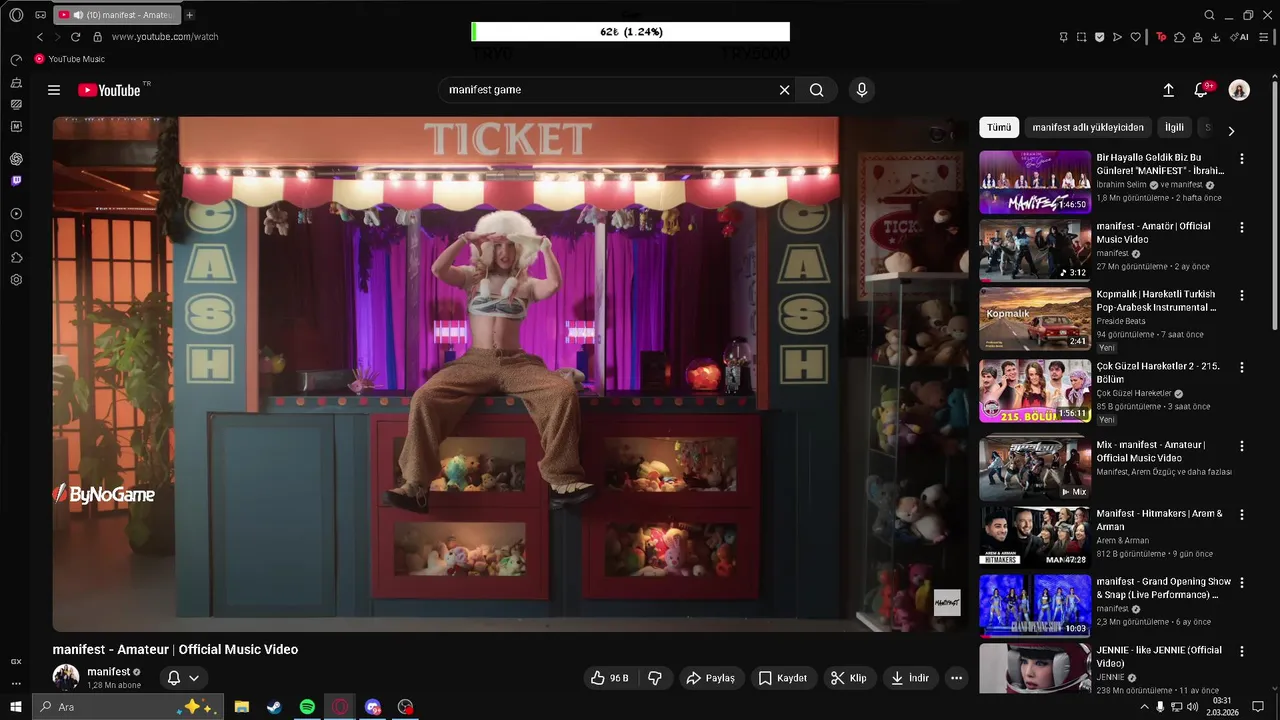Open the browser profile icon

coord(1197,37)
